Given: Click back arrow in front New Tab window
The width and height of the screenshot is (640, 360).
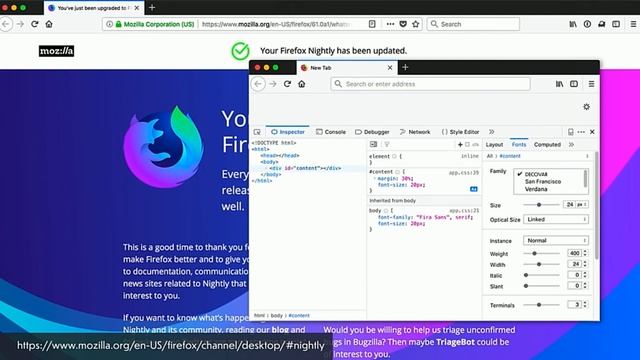Looking at the screenshot, I should 258,84.
